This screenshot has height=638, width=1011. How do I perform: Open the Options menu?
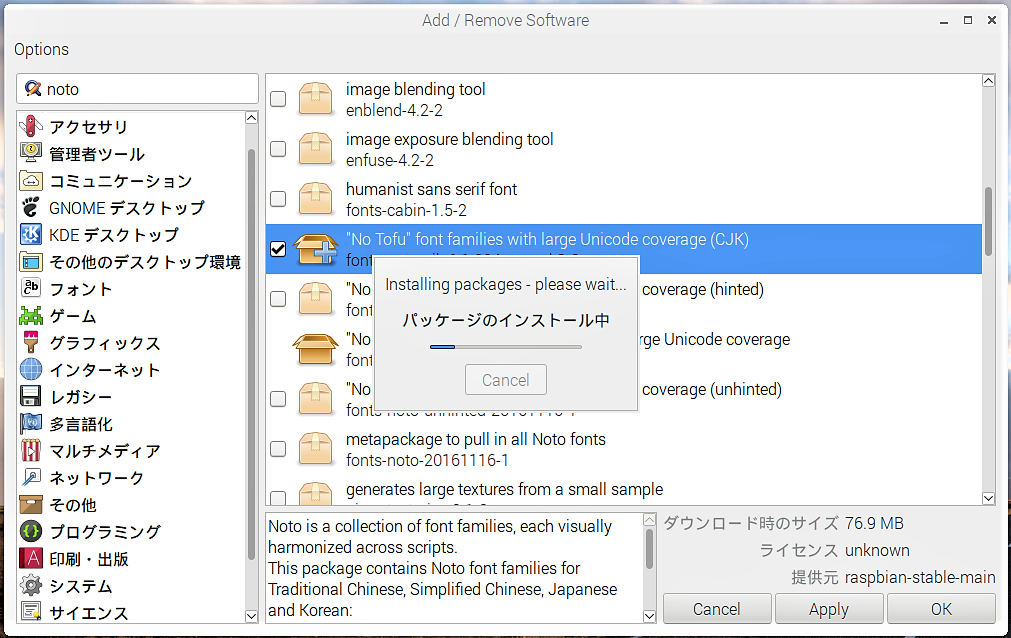(x=41, y=50)
